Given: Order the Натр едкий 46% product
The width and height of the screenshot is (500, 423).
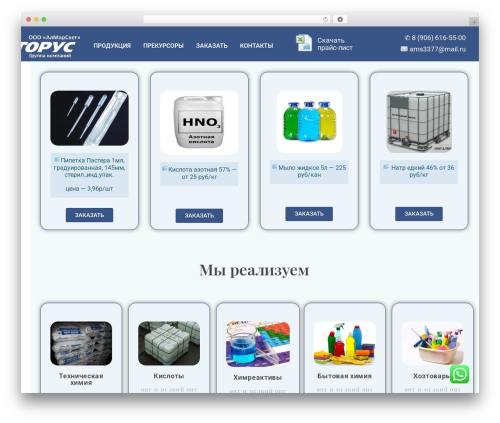Looking at the screenshot, I should (x=419, y=214).
